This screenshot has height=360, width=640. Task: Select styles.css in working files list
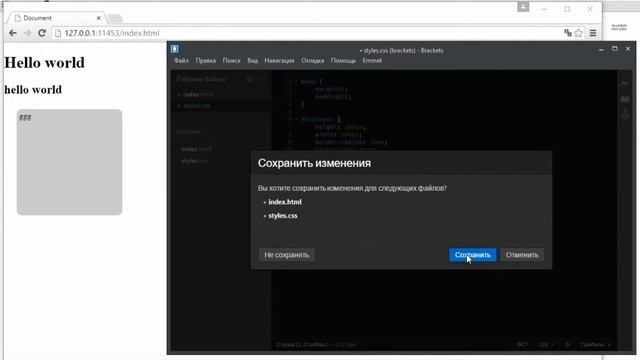tap(197, 106)
